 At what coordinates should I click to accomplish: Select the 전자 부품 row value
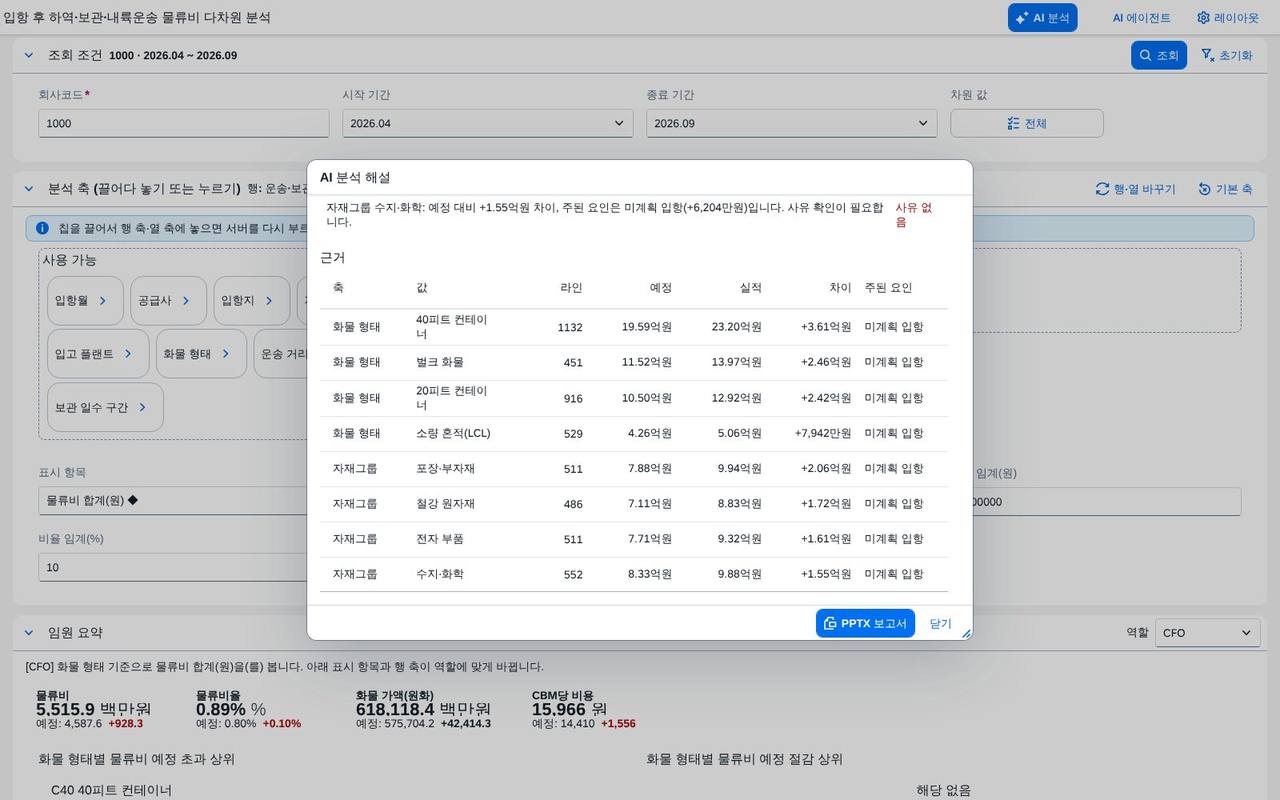point(440,539)
